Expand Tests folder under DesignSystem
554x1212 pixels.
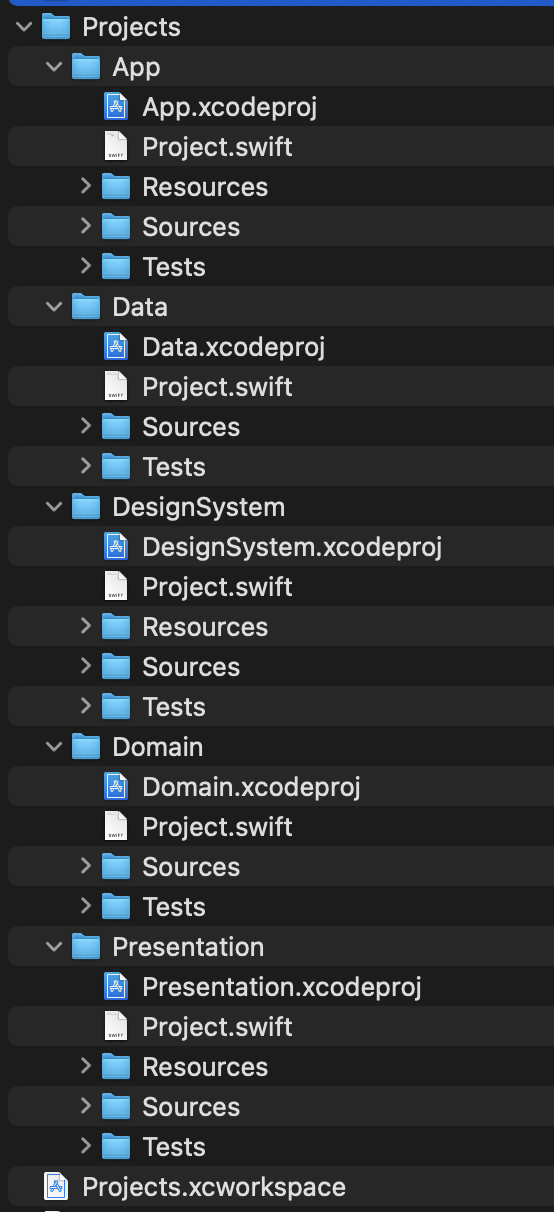pos(85,706)
